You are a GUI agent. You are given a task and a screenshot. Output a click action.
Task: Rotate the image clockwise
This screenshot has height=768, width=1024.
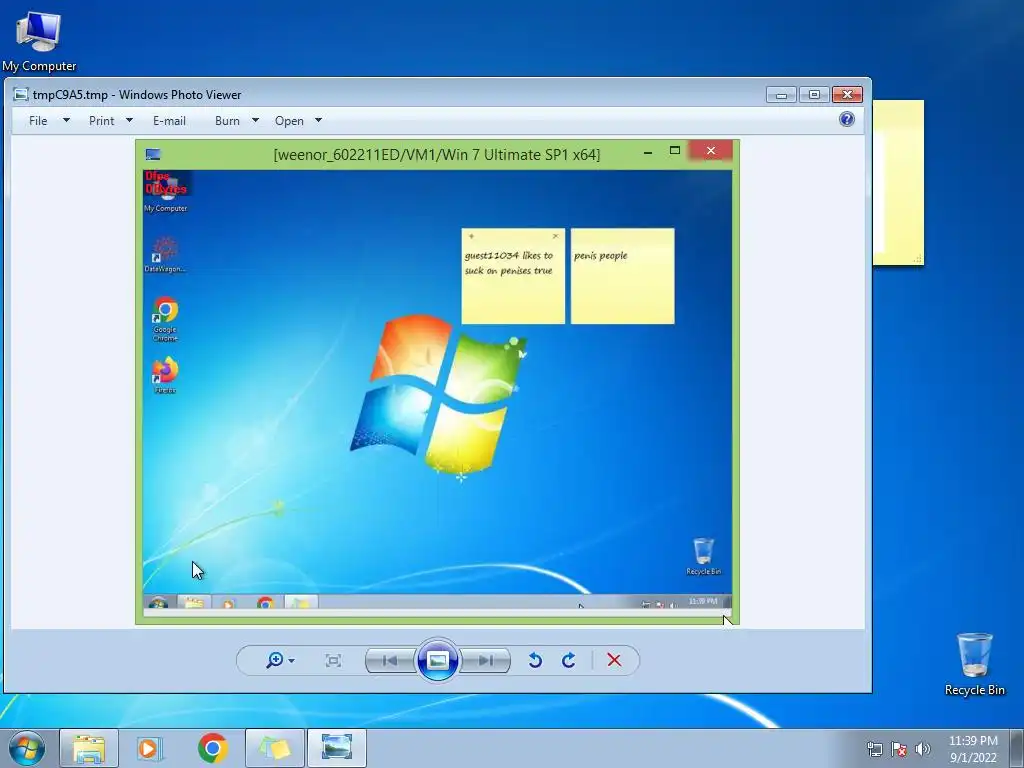(x=569, y=660)
